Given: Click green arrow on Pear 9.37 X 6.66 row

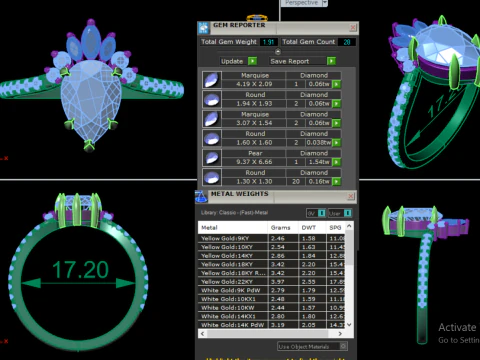Looking at the screenshot, I should [337, 162].
